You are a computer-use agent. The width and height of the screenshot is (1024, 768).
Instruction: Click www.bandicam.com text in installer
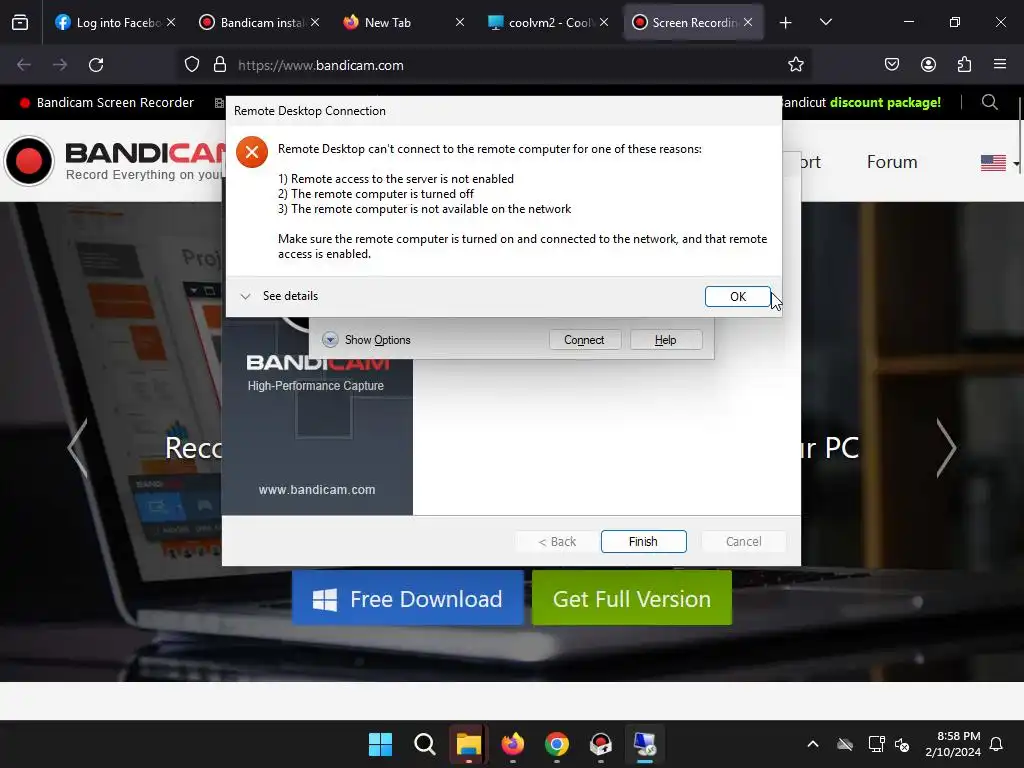[x=317, y=490]
